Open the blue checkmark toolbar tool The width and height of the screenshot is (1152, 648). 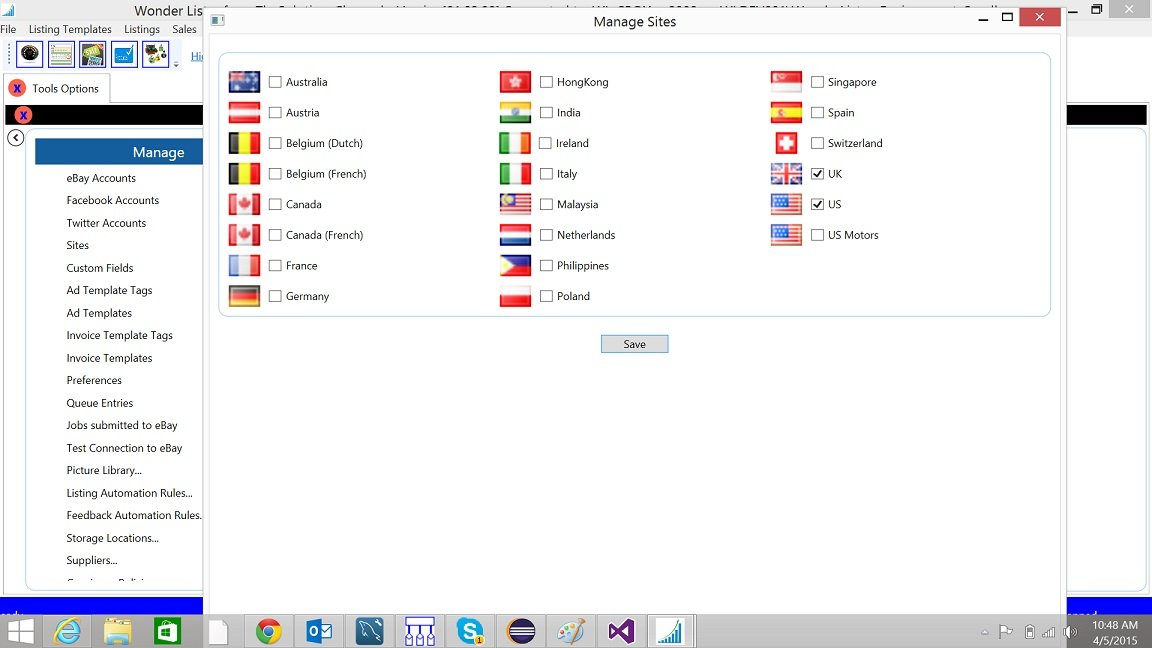click(x=122, y=54)
